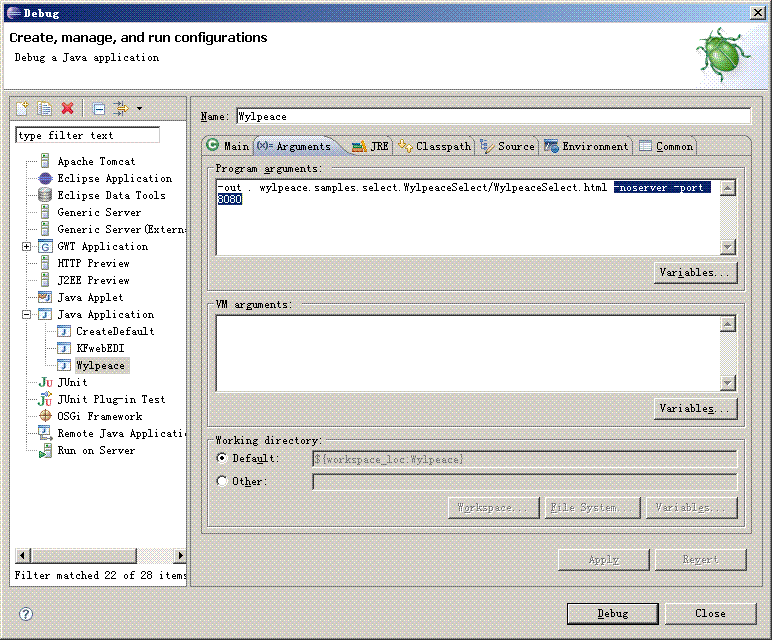Collapse the Java Application tree node
The width and height of the screenshot is (772, 640).
(27, 314)
